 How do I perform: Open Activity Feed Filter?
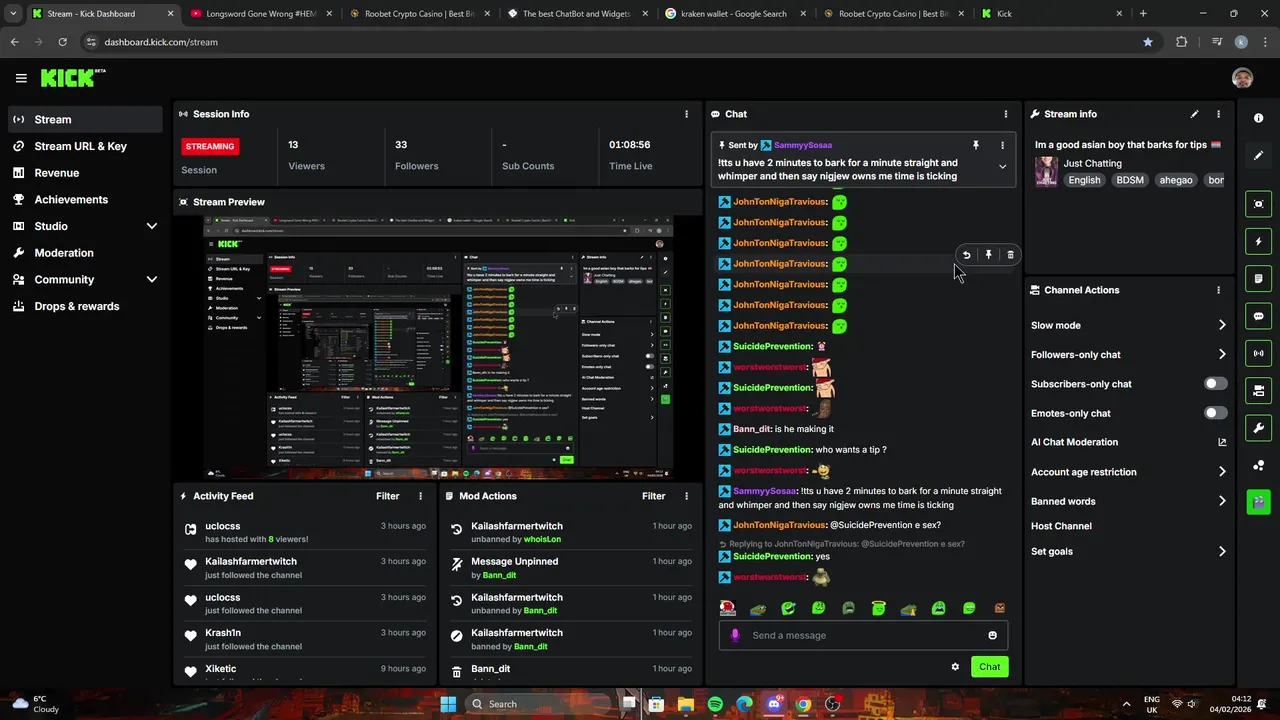coord(388,496)
